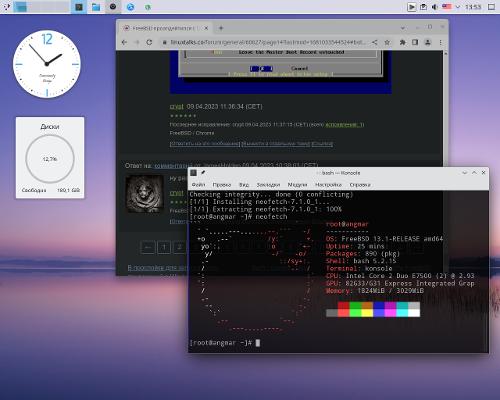Focus the Chrome address bar URL
The image size is (500, 400).
[x=268, y=43]
